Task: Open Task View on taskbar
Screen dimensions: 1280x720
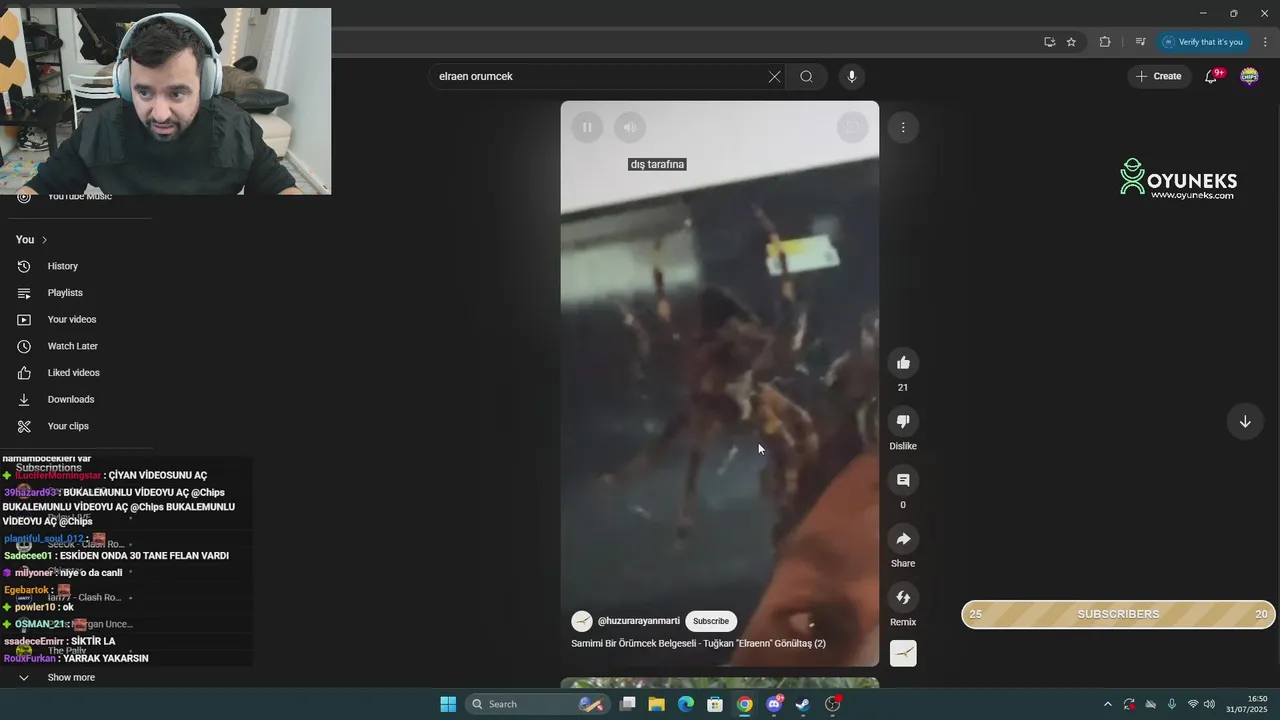Action: 628,704
